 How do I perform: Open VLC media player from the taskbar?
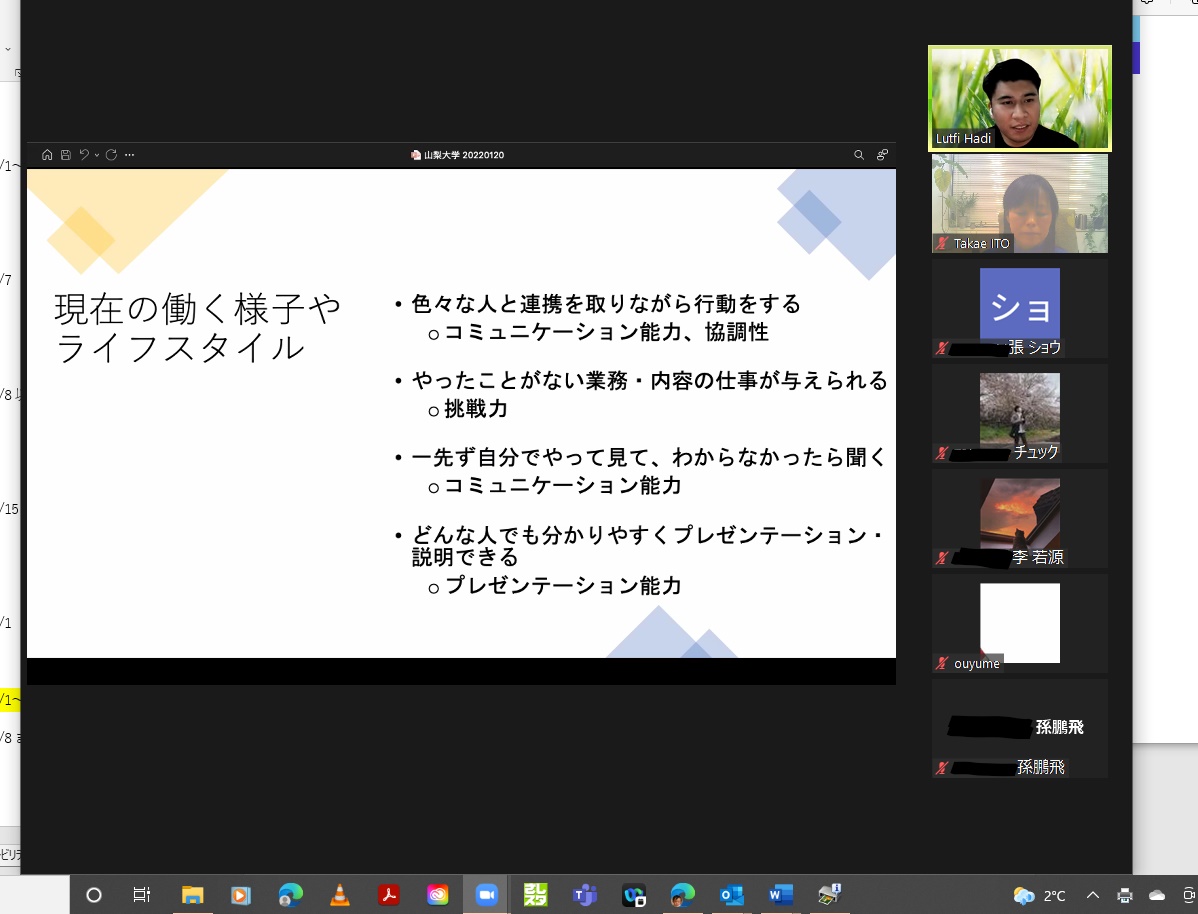tap(340, 895)
